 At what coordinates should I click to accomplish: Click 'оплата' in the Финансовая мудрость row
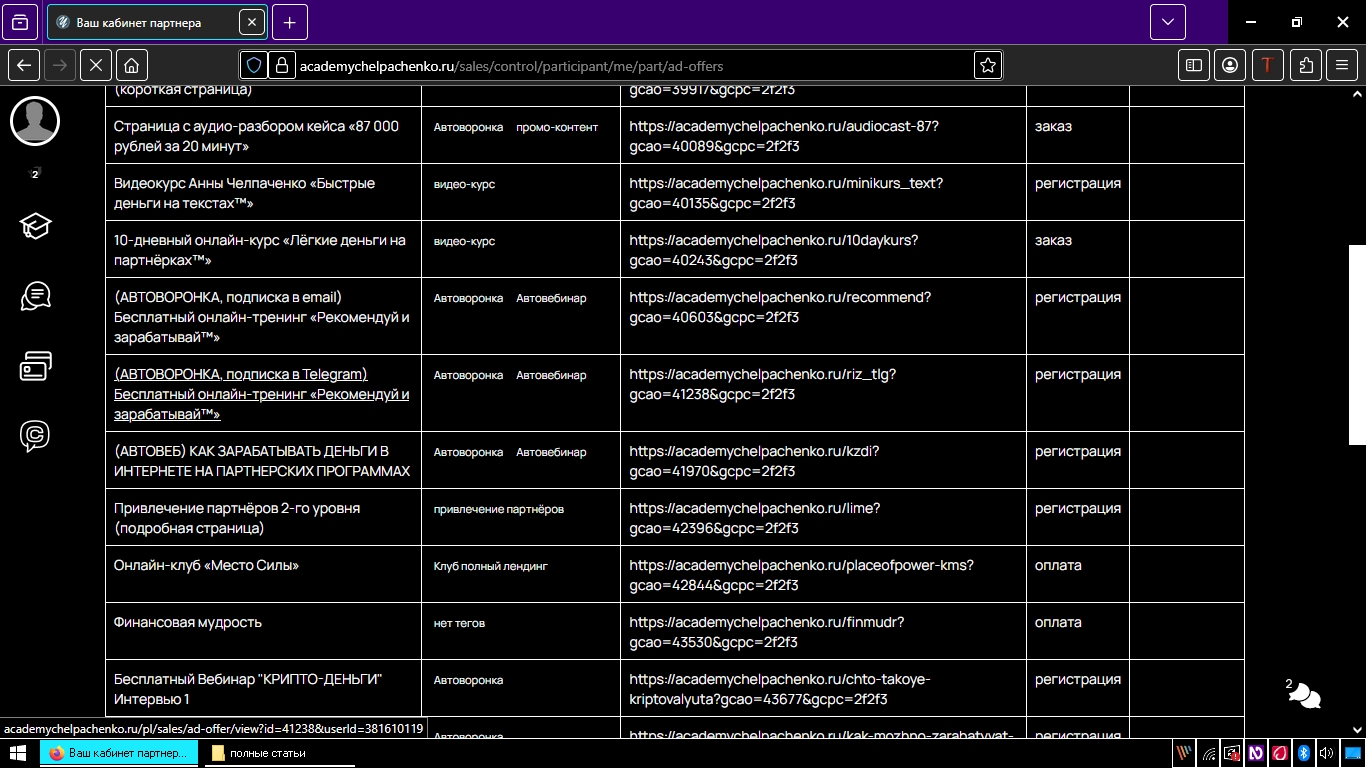tap(1058, 622)
